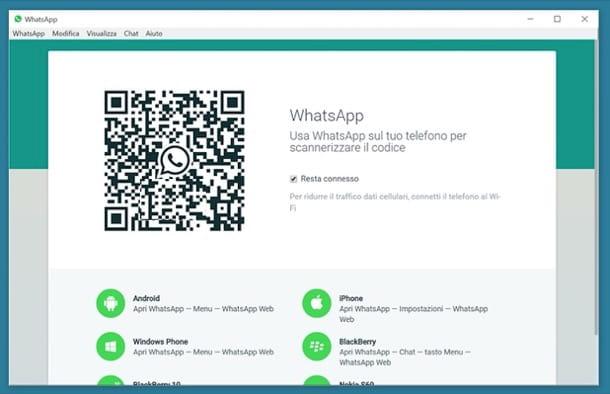Click the vertical scrollbar on the right
The height and width of the screenshot is (394, 610).
click(x=596, y=187)
